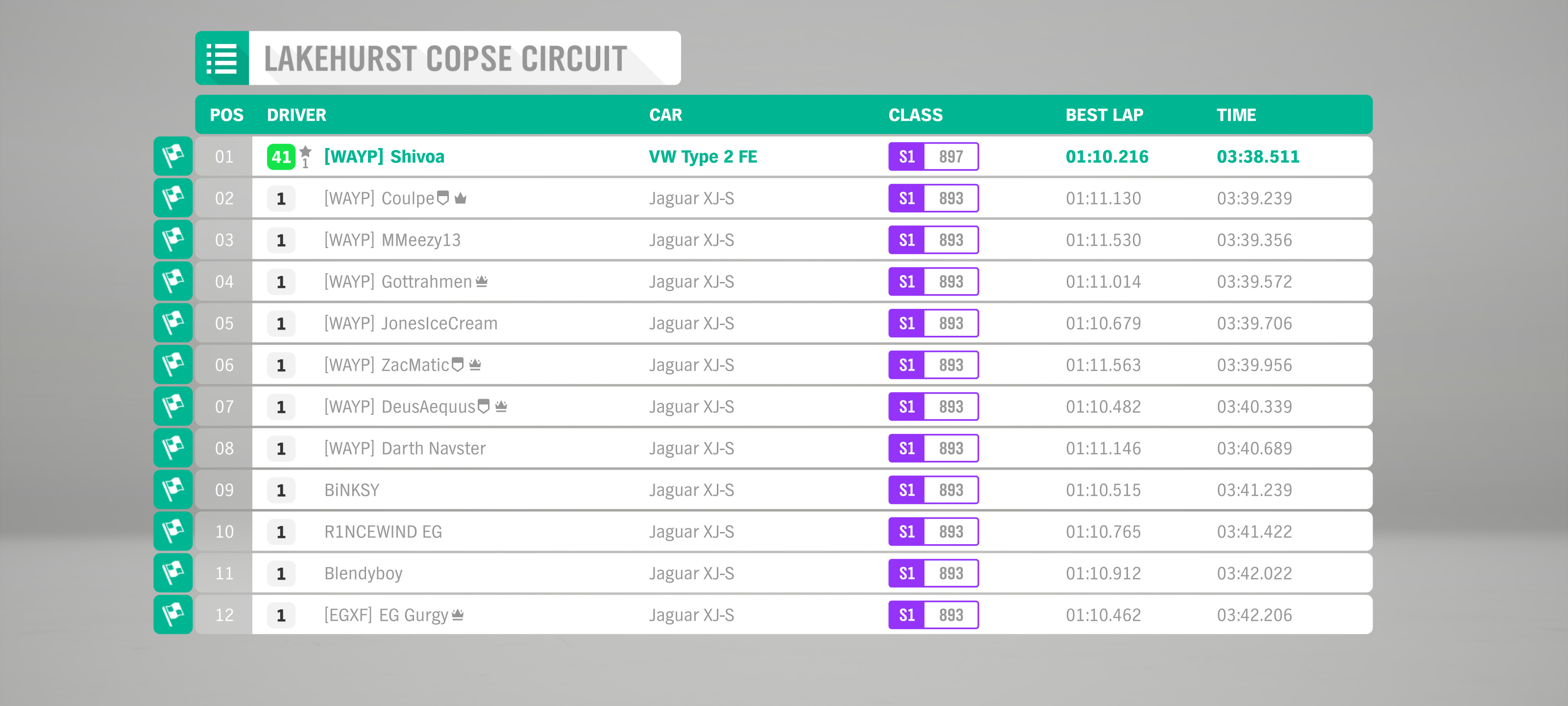This screenshot has width=1568, height=706.
Task: Select driver name R1NCEWIND EG
Action: coord(383,532)
